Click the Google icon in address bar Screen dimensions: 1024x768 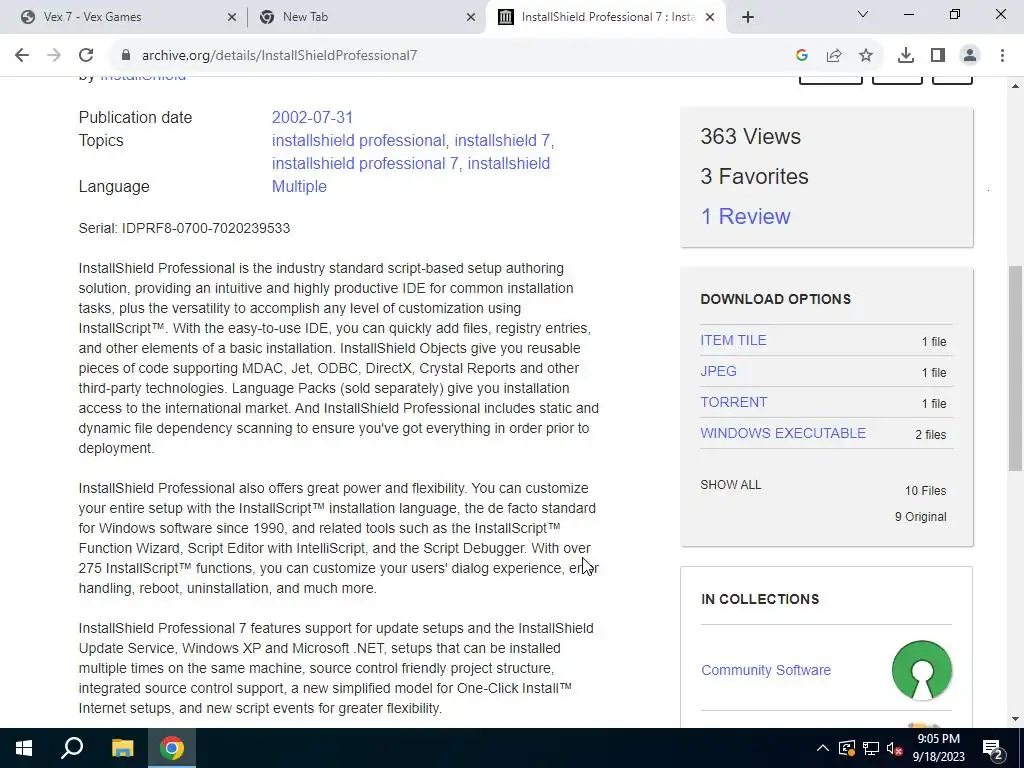(x=802, y=56)
